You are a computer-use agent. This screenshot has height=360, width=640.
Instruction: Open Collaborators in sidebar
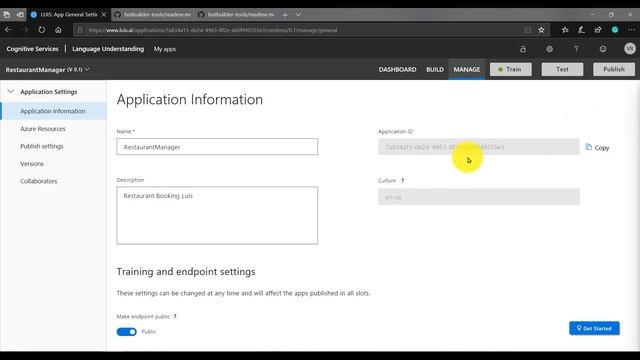click(x=39, y=181)
